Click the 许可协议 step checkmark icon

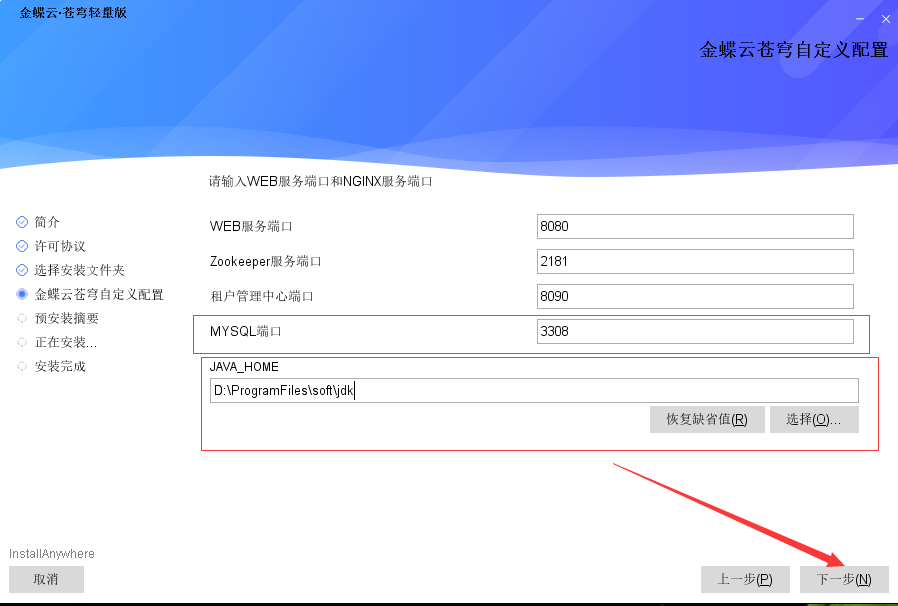click(x=22, y=246)
